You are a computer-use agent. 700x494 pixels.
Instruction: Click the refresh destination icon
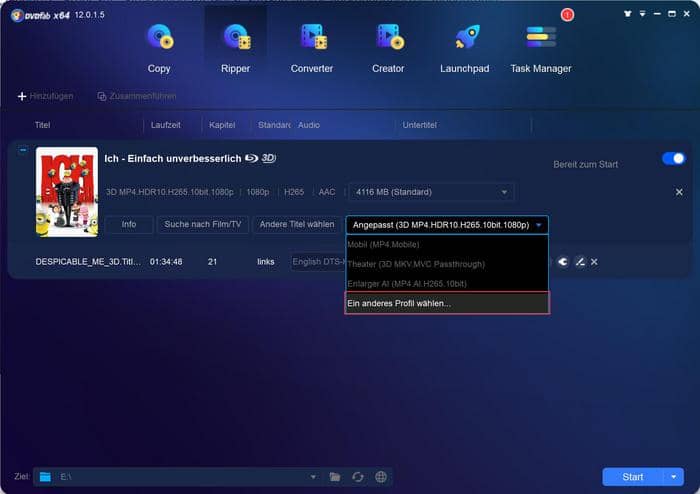click(358, 477)
